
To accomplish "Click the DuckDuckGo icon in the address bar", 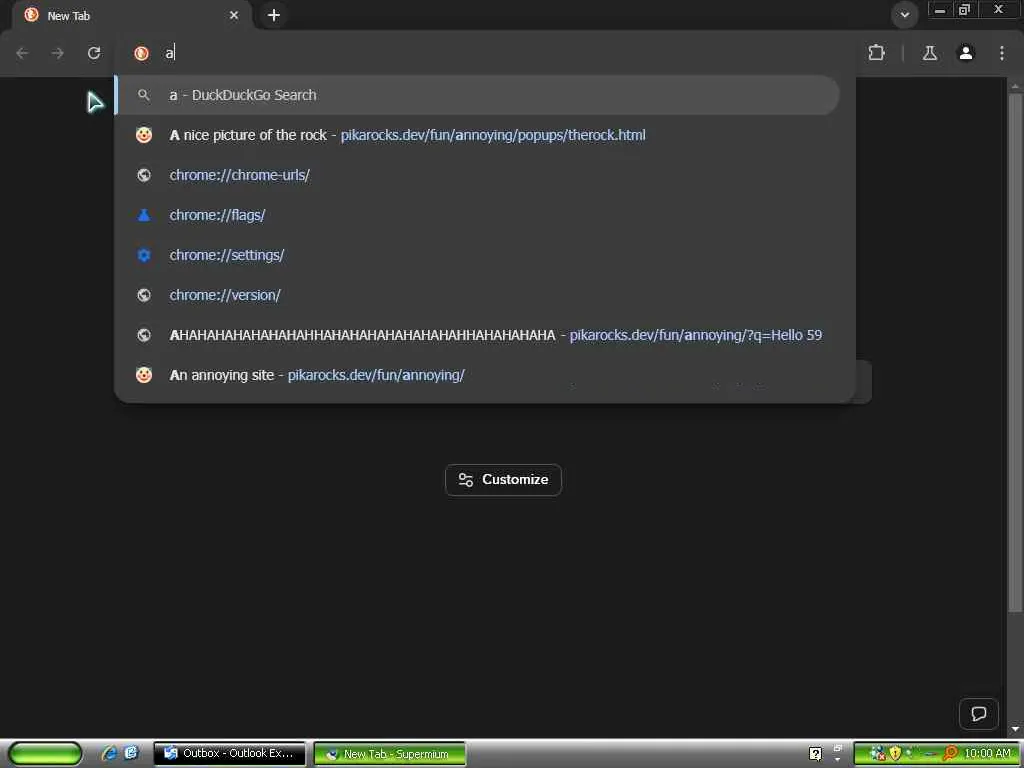I will point(141,54).
